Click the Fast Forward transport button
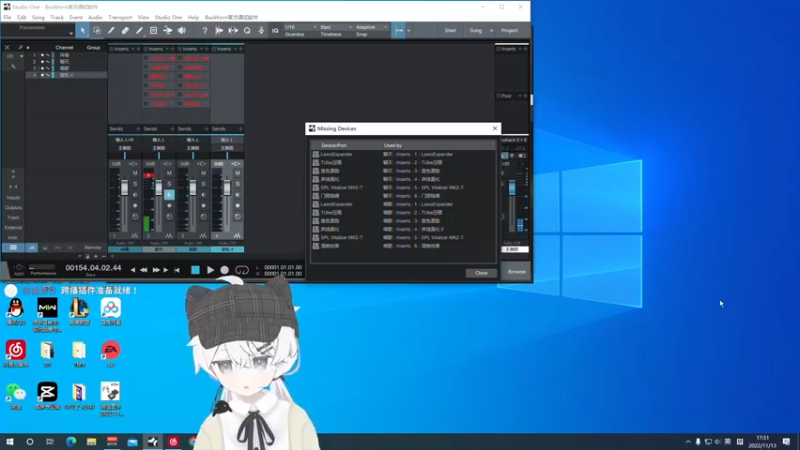Screen dimensions: 800x450 coord(156,270)
